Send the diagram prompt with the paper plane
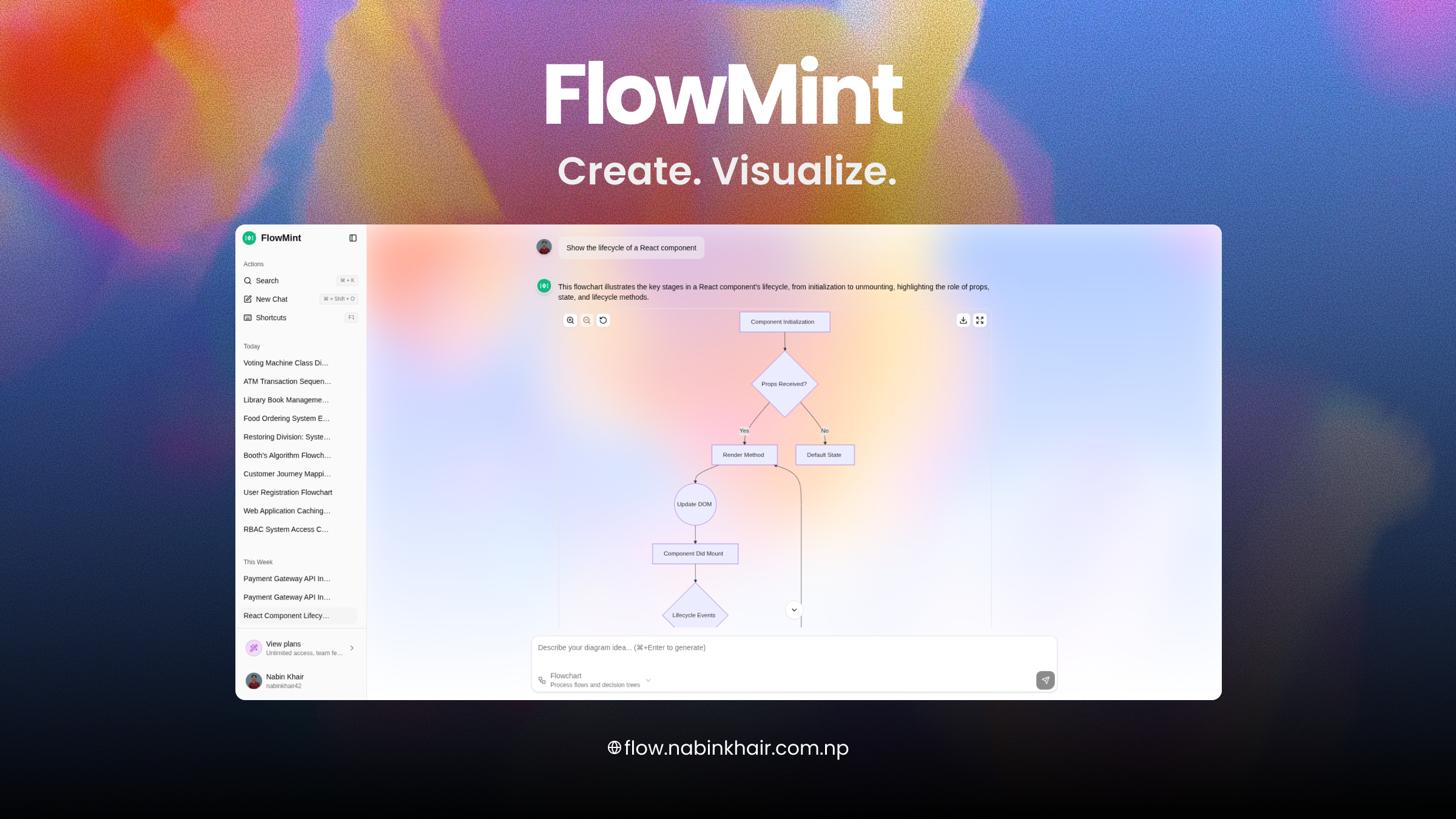 pos(1045,680)
